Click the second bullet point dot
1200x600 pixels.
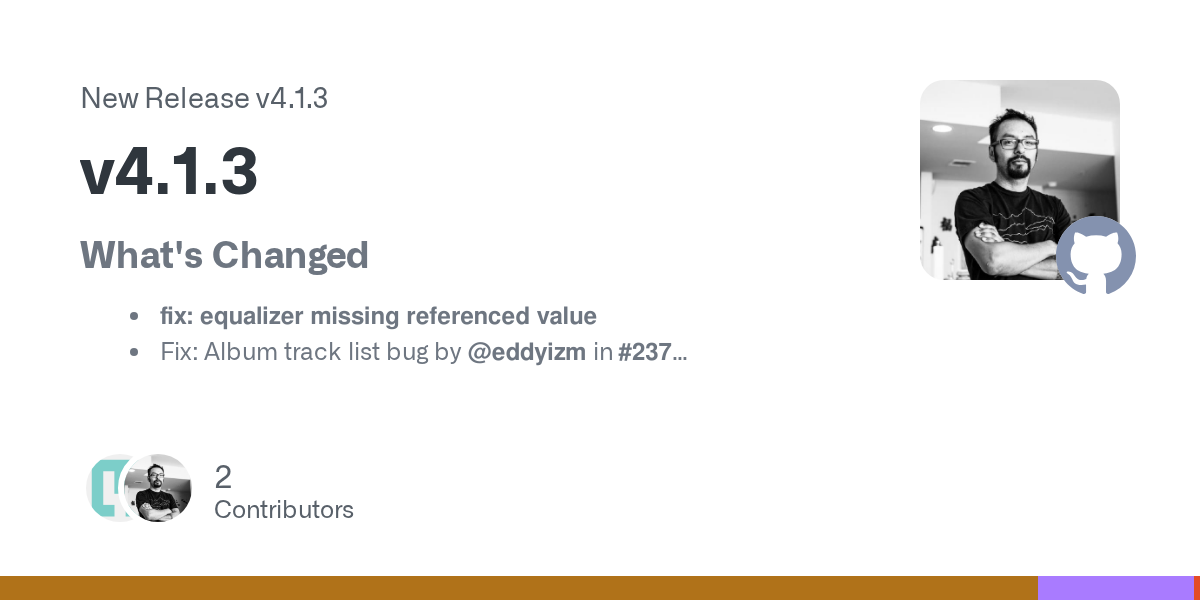click(134, 352)
